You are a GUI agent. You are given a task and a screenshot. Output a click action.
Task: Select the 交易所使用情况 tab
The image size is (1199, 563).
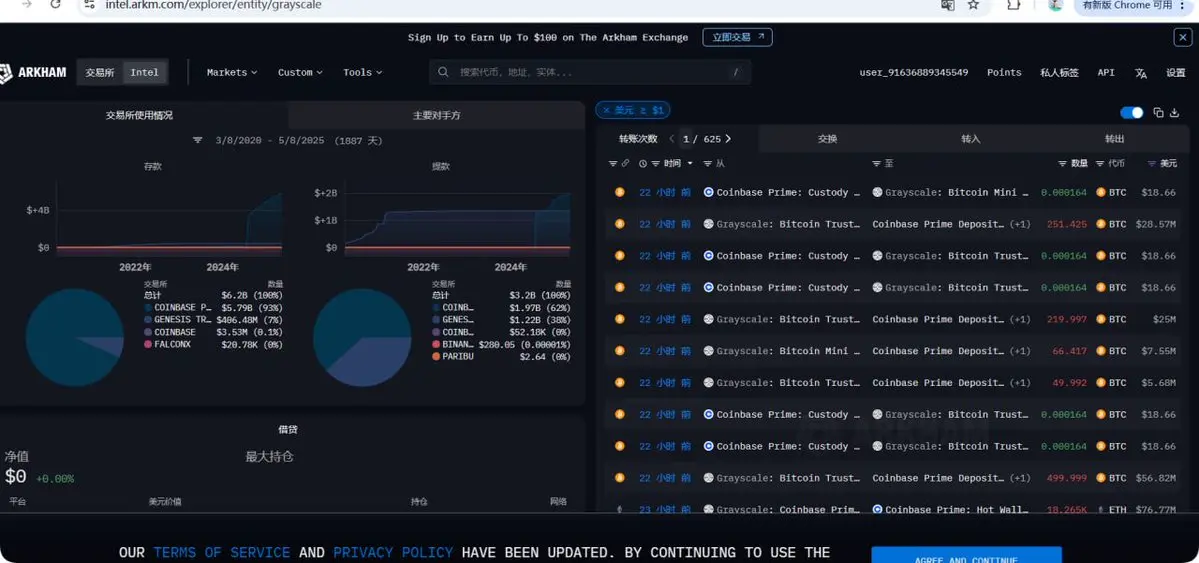139,116
